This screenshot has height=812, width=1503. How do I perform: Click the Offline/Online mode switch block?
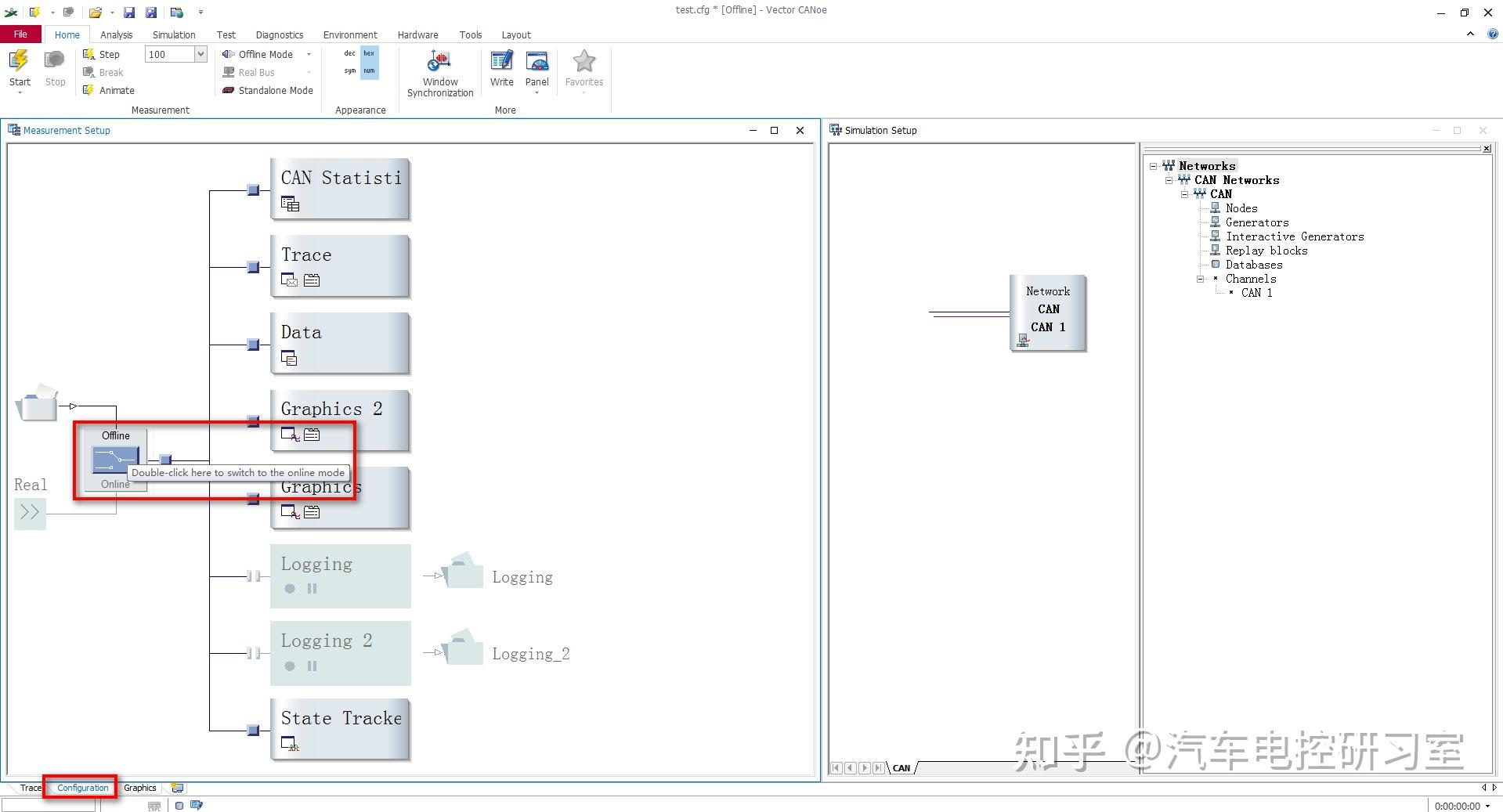[115, 460]
